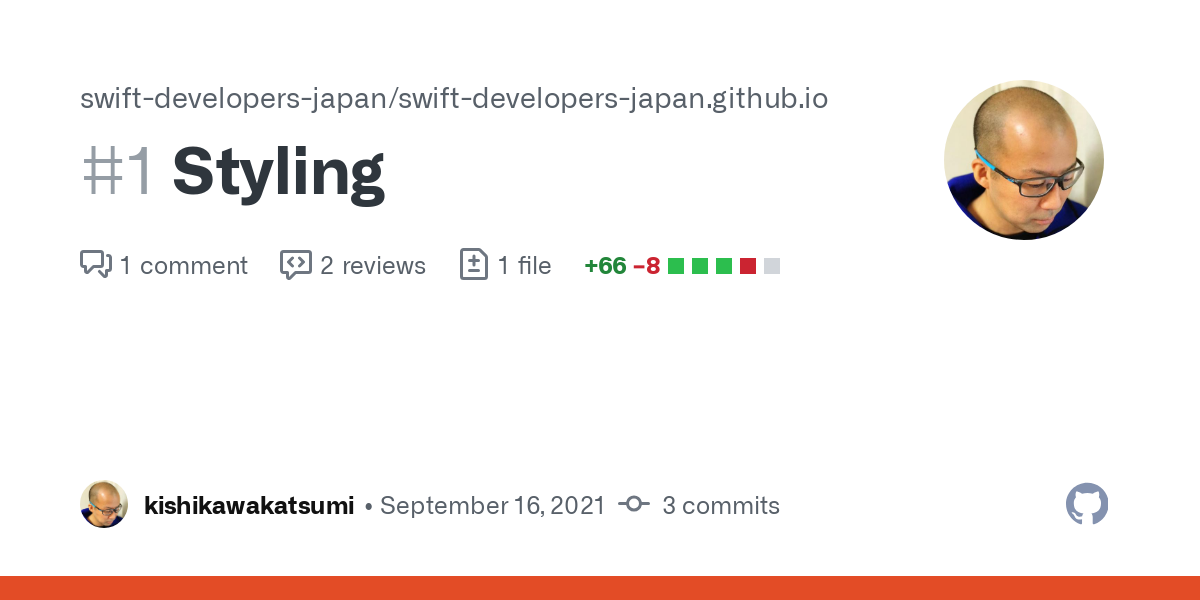This screenshot has height=600, width=1200.
Task: Open the swift-developers-japan repository path
Action: 453,99
